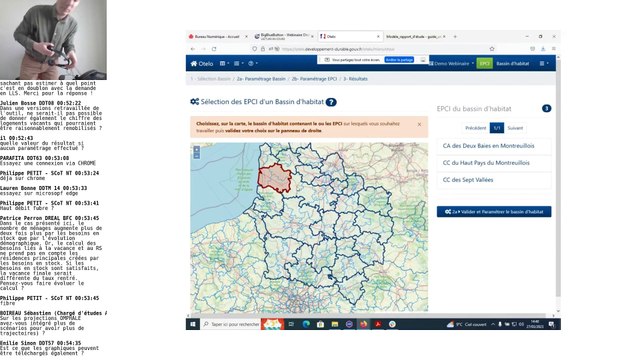
Task: Open Task View on the taskbar
Action: (291, 324)
